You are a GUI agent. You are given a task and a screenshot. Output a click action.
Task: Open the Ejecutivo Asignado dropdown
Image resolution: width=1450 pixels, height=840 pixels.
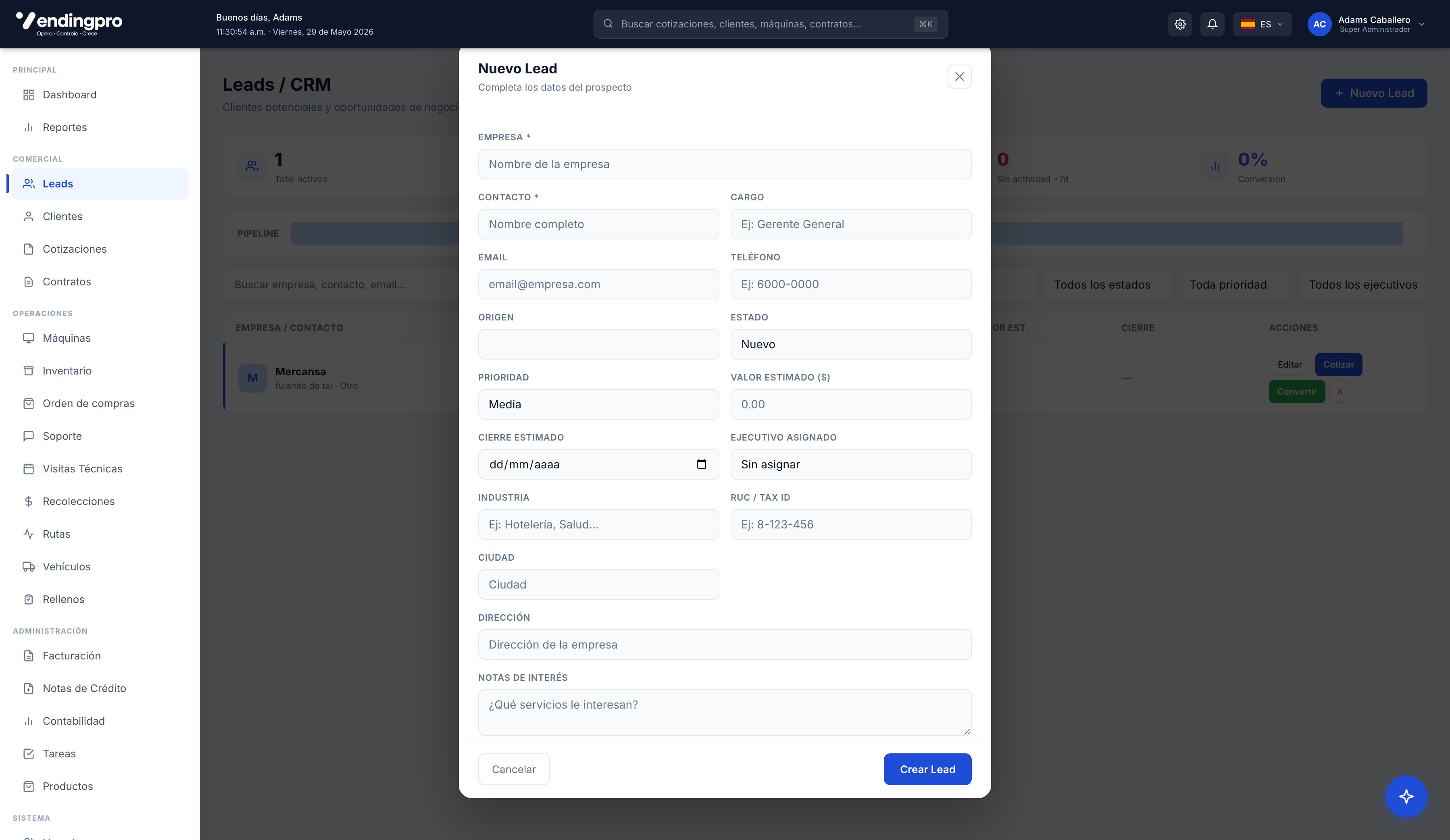[x=850, y=464]
